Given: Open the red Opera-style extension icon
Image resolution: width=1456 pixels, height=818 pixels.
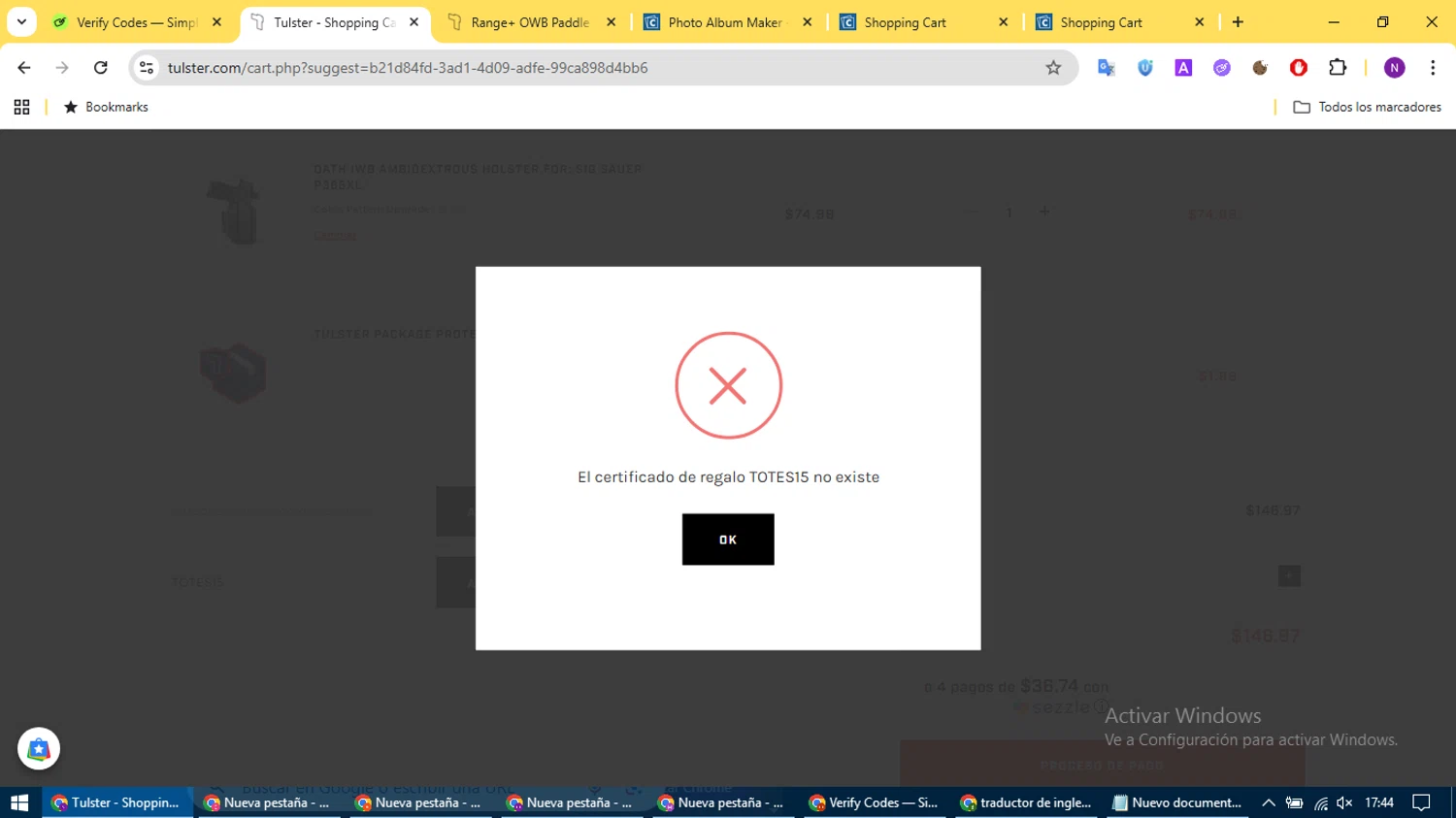Looking at the screenshot, I should pos(1299,67).
